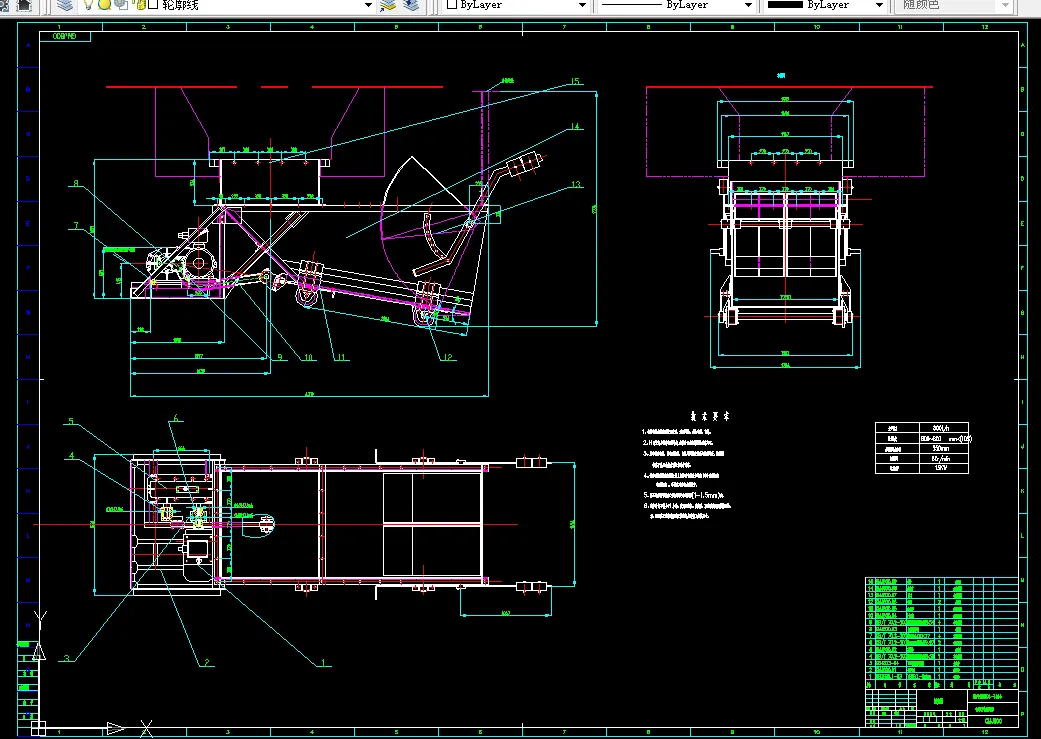Click the ByLayer color swatch box

tap(451, 4)
